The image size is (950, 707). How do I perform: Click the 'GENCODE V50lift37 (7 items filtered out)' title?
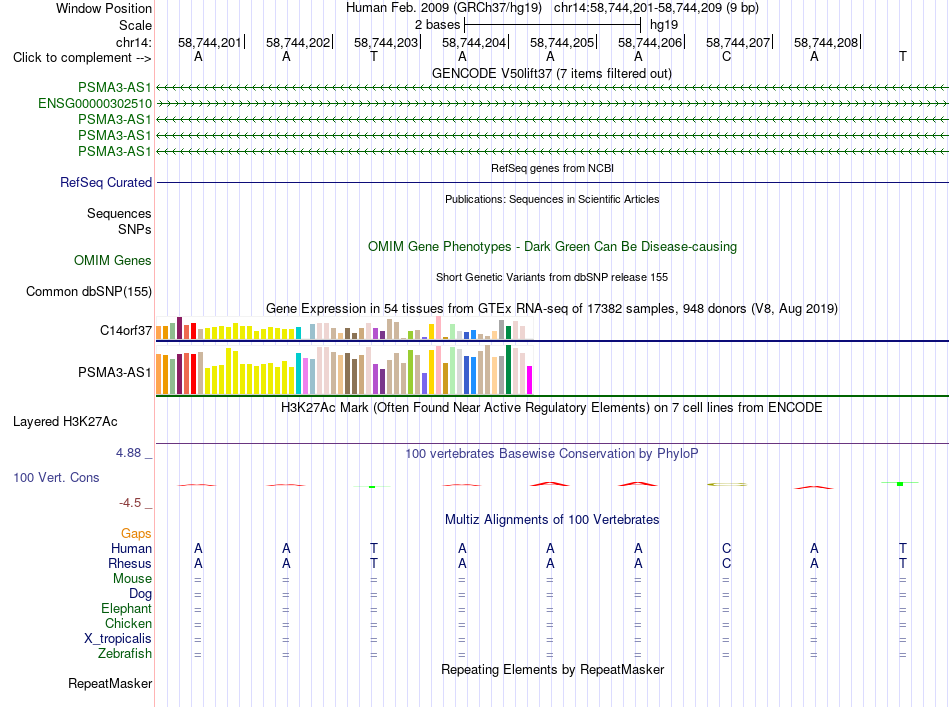coord(552,74)
